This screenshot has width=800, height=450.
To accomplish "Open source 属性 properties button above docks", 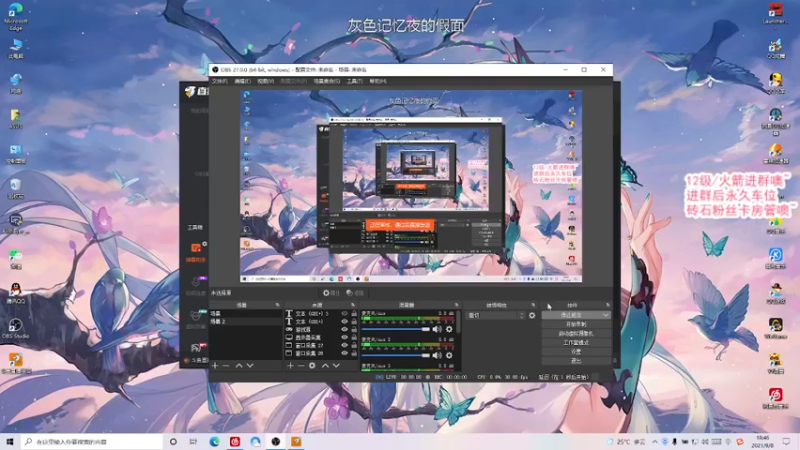I will (x=332, y=293).
